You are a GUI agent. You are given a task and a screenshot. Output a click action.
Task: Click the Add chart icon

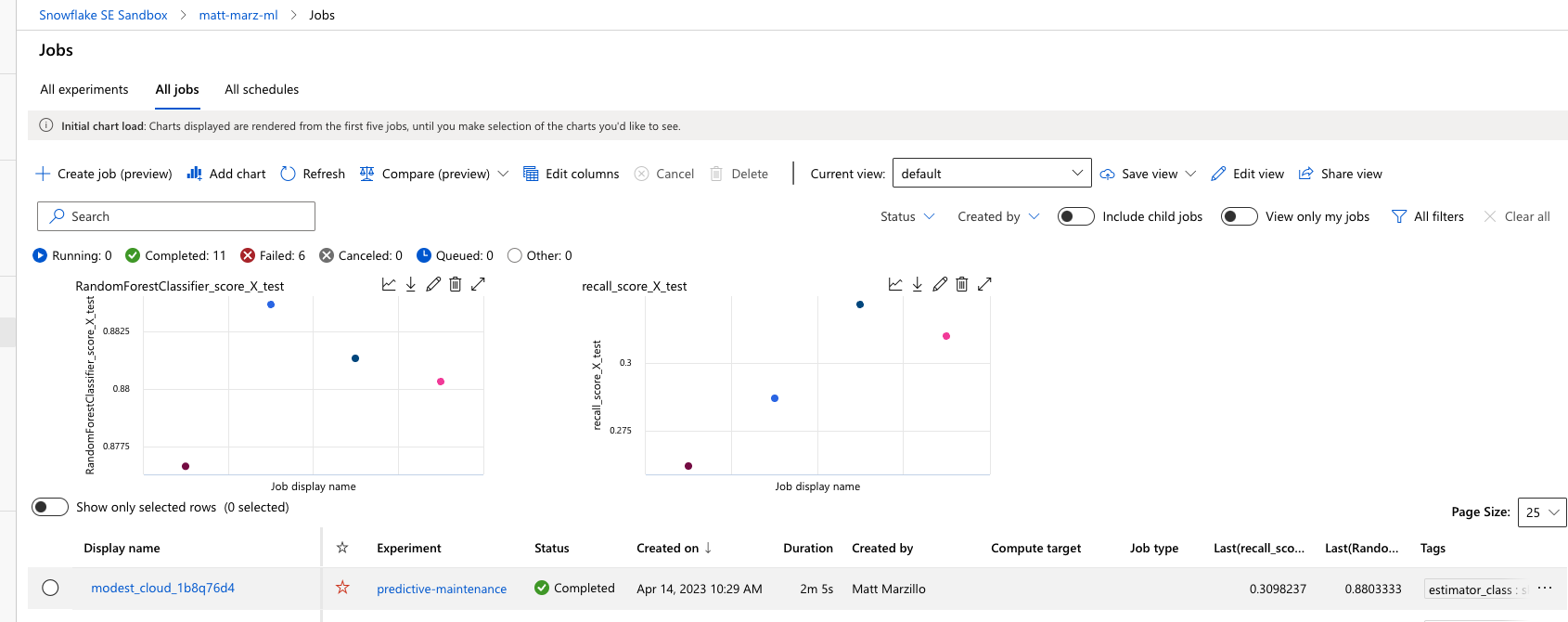tap(194, 174)
